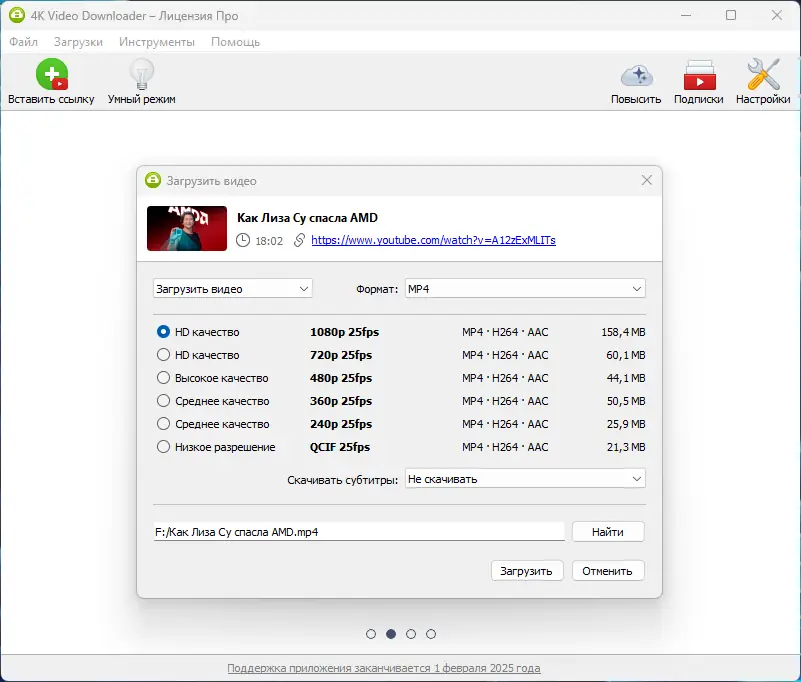The width and height of the screenshot is (801, 682).
Task: Choose Среднее качество 360p option
Action: coord(163,401)
